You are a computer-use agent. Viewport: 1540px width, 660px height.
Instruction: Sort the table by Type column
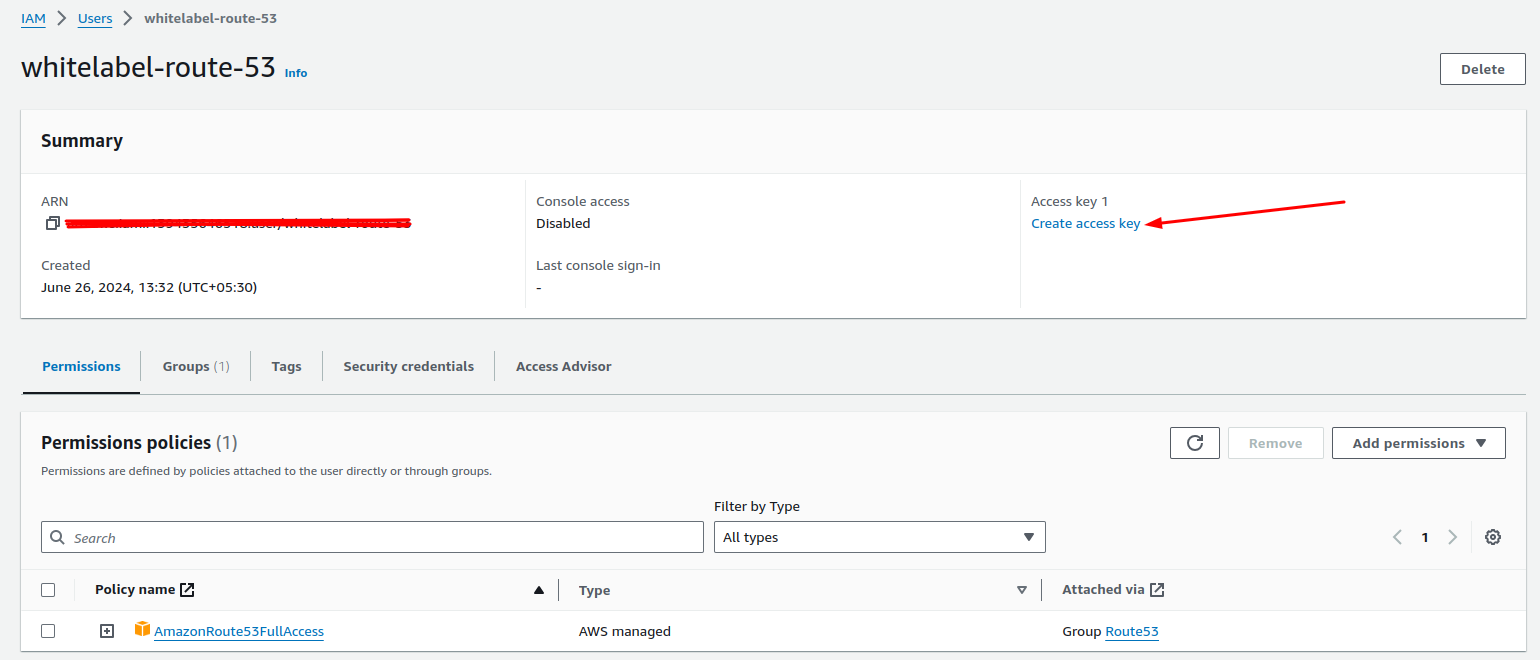click(x=1021, y=590)
